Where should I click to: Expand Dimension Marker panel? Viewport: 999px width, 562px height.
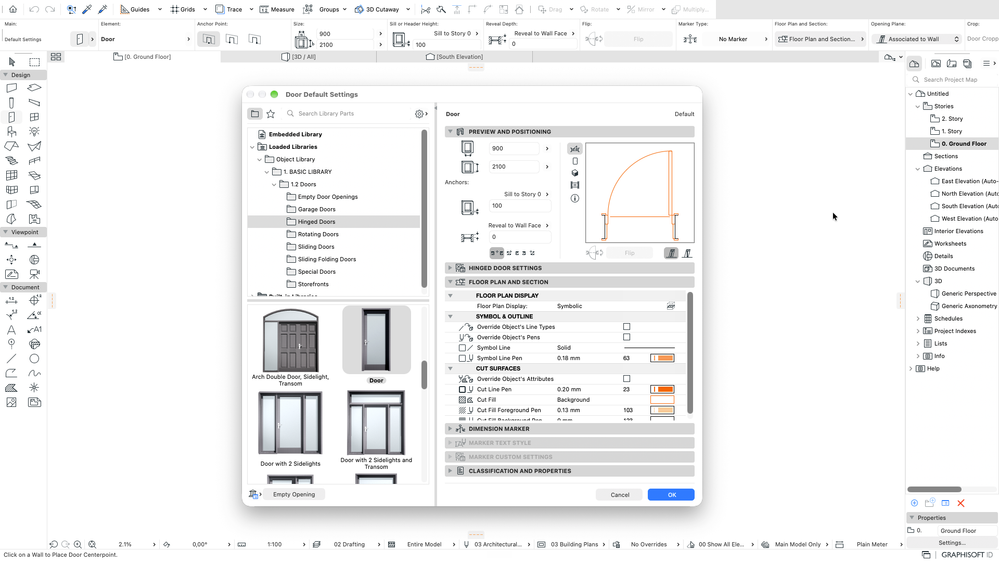[x=450, y=429]
